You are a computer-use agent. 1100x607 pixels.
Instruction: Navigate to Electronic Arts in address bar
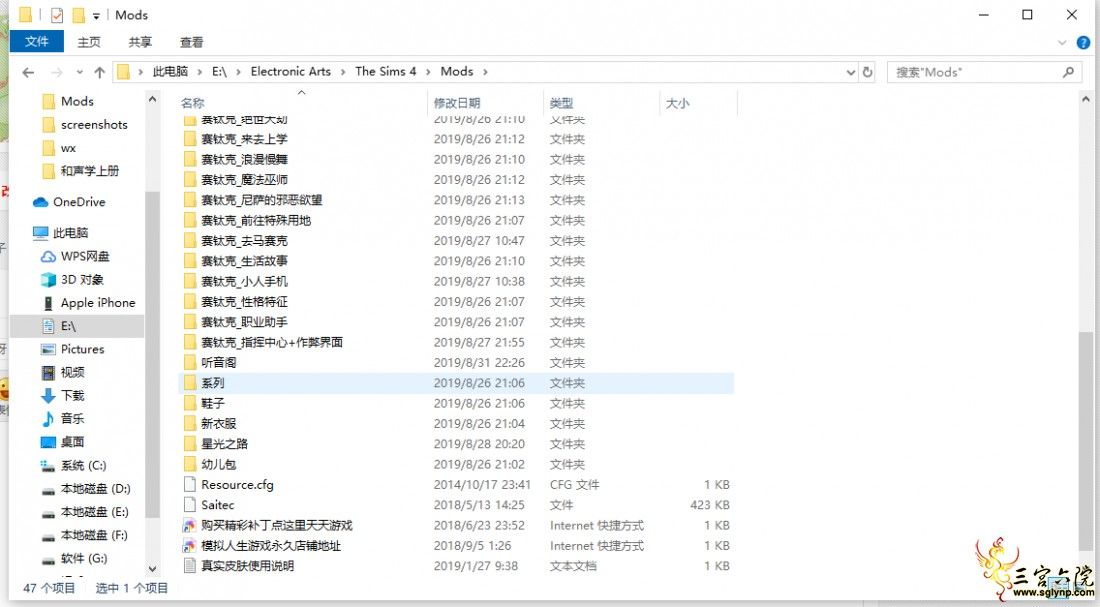[290, 72]
